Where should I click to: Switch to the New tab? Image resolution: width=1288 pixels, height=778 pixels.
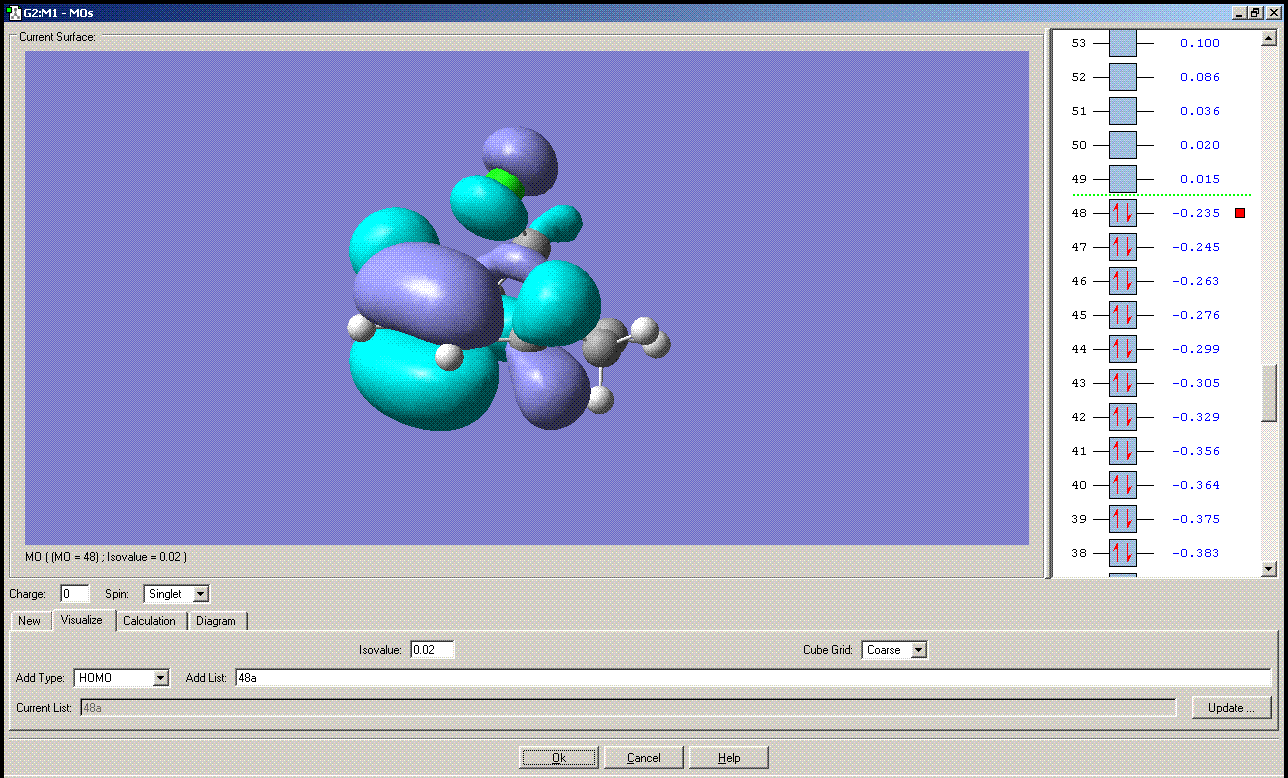pos(30,621)
